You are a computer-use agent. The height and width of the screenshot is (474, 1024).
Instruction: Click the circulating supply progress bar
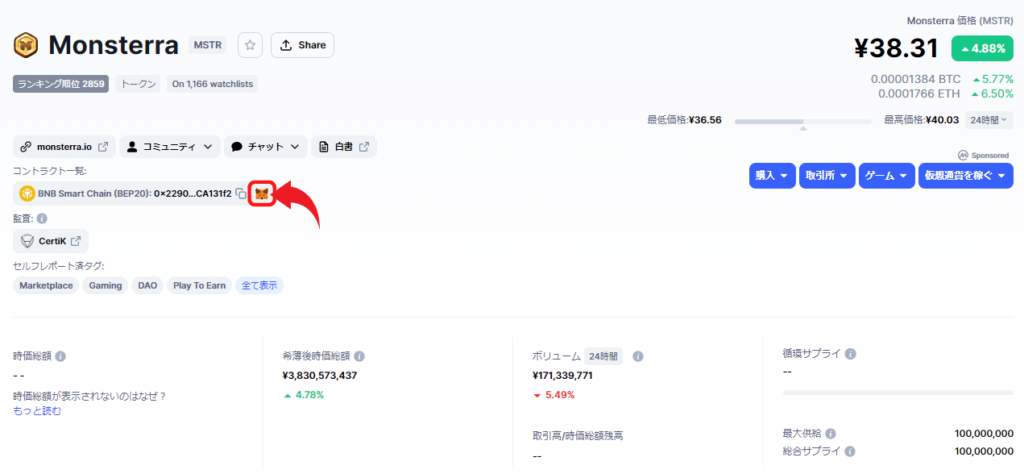point(898,392)
